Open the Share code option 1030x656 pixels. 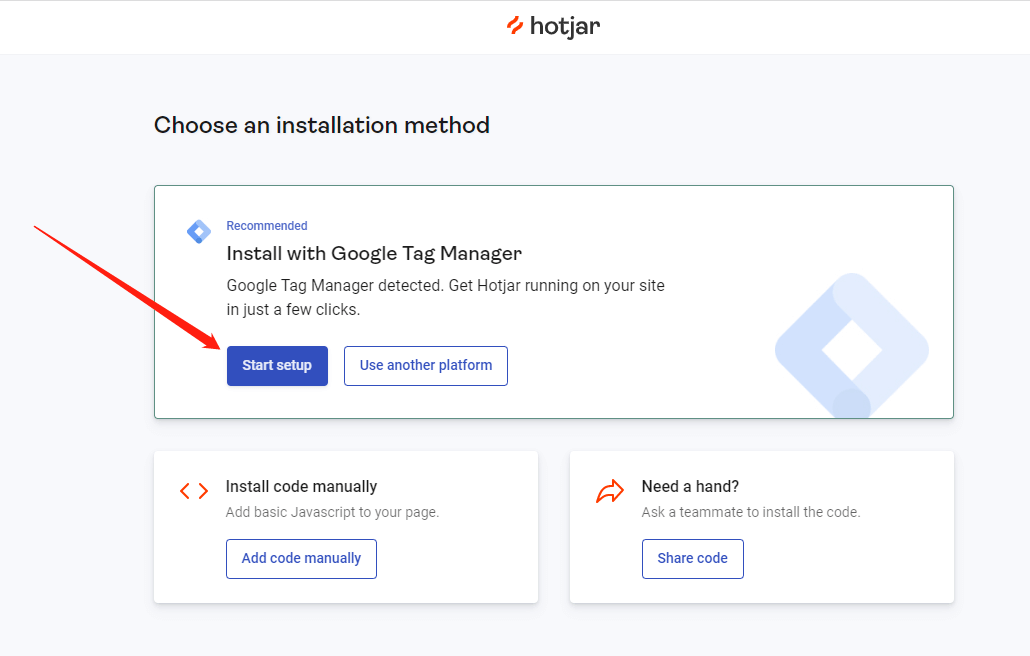pyautogui.click(x=692, y=559)
